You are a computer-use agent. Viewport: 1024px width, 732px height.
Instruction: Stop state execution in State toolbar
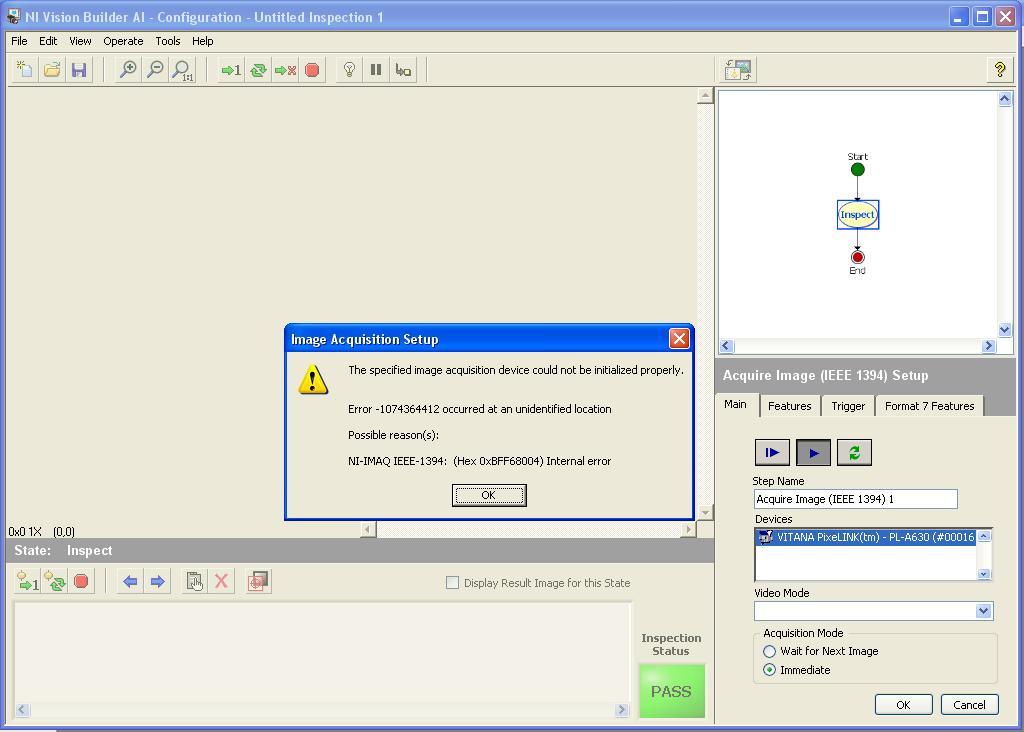tap(81, 581)
